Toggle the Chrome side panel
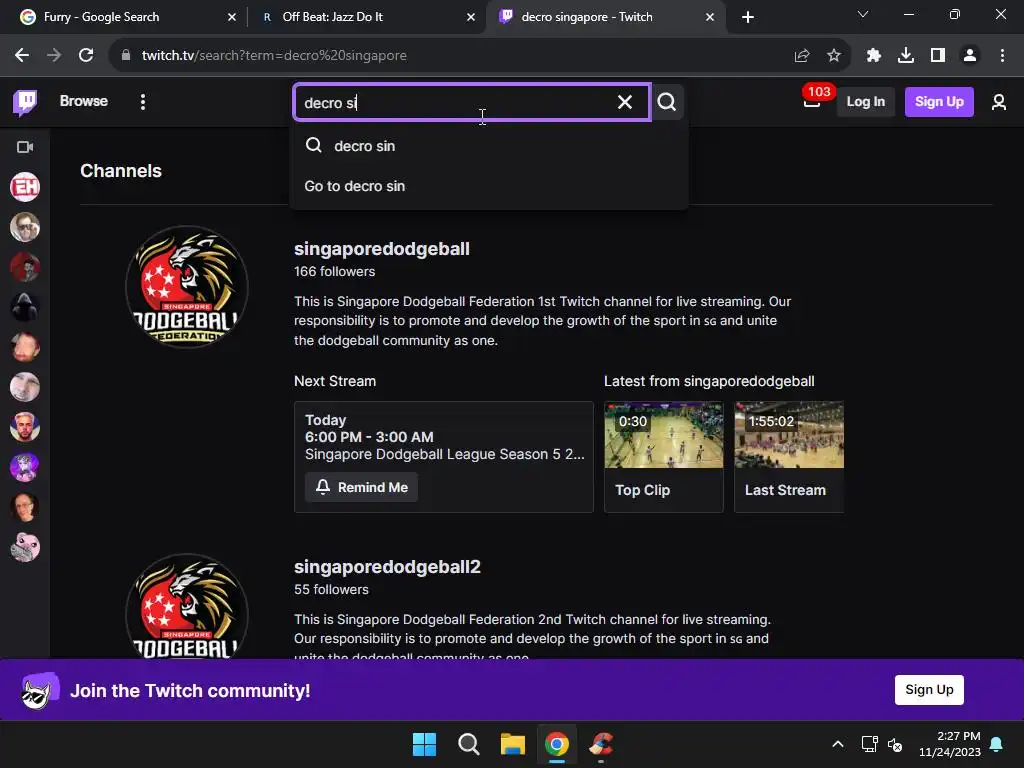 938,56
